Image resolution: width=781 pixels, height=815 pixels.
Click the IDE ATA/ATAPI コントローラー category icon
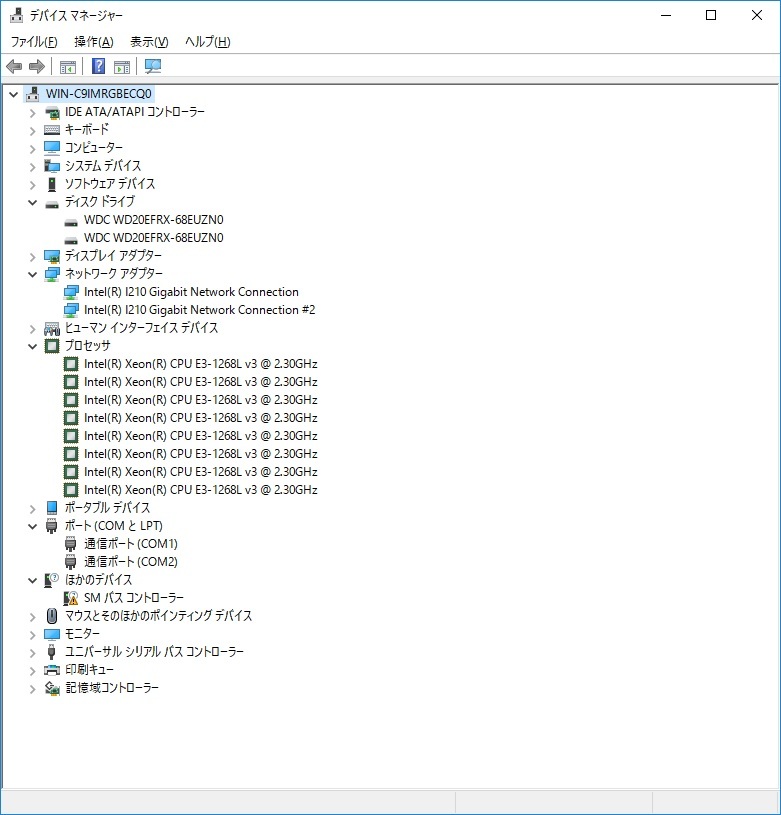[x=52, y=112]
